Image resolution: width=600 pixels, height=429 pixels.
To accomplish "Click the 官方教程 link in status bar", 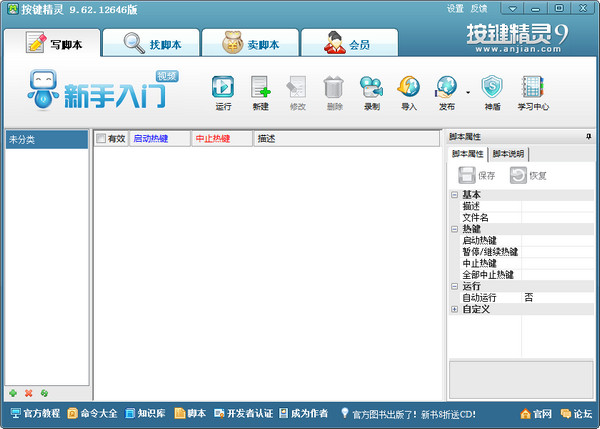I will pyautogui.click(x=35, y=413).
